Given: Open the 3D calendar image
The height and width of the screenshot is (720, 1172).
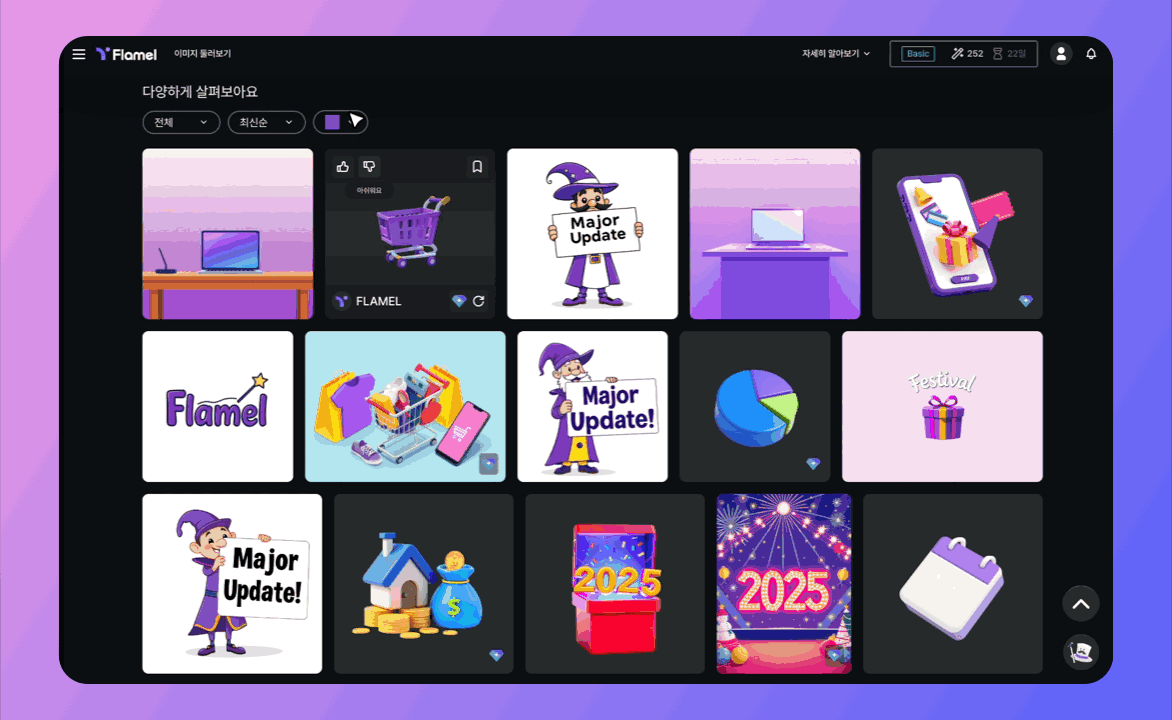Looking at the screenshot, I should coord(953,584).
